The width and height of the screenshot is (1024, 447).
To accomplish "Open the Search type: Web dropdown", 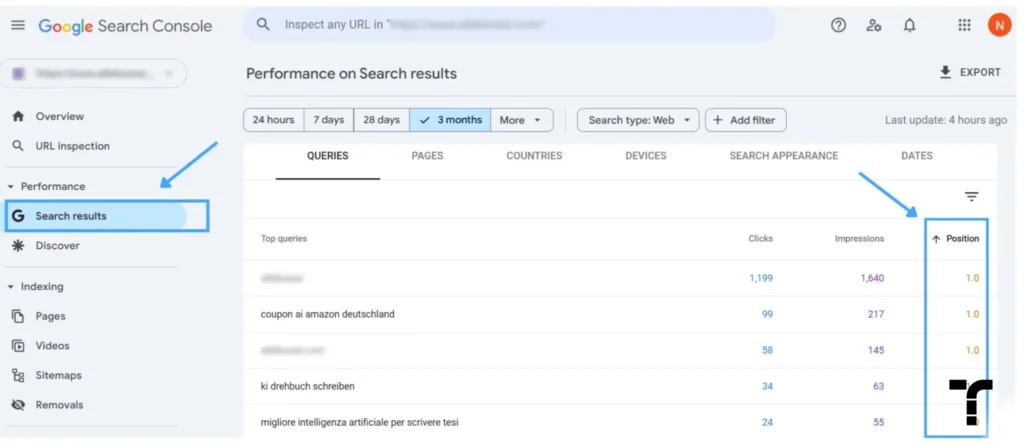I will click(x=638, y=120).
